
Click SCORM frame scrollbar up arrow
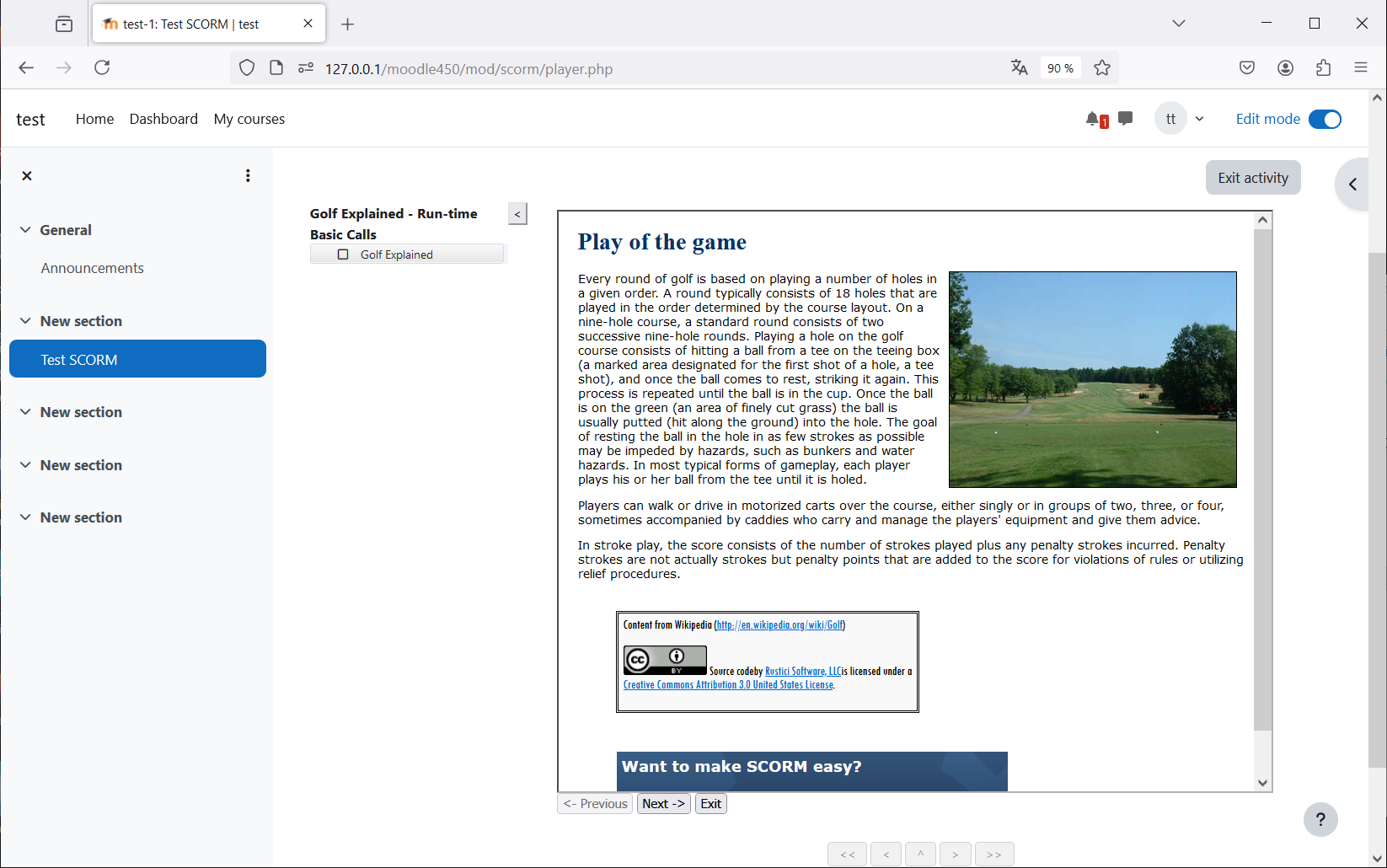tap(1262, 220)
